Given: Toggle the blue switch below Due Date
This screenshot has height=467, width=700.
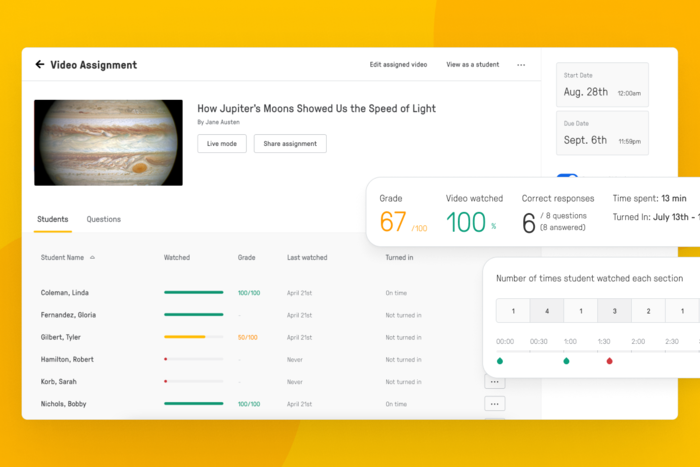Looking at the screenshot, I should [567, 176].
